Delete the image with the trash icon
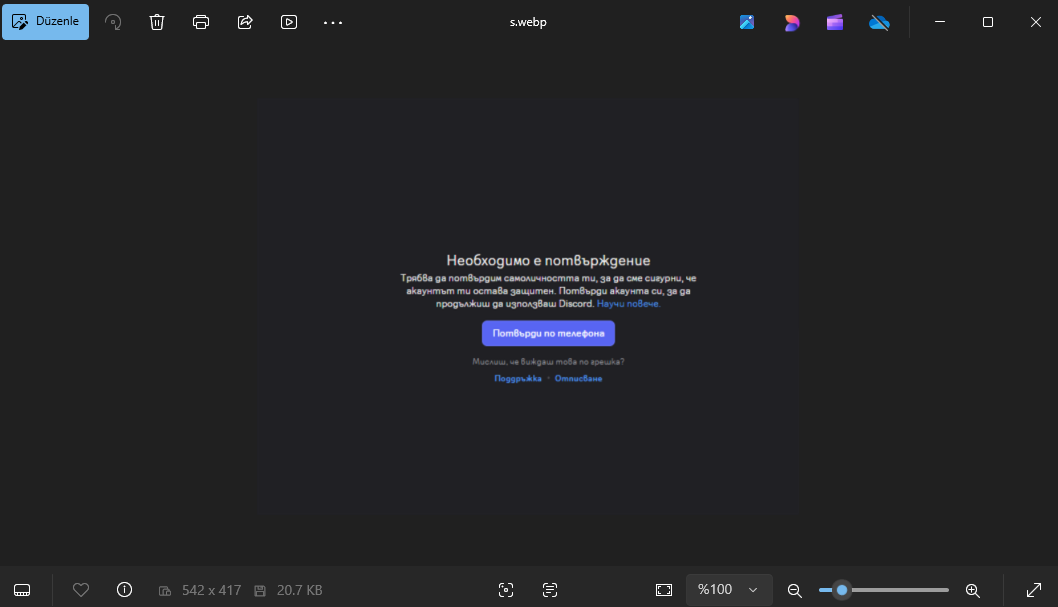This screenshot has height=607, width=1058. (x=157, y=22)
